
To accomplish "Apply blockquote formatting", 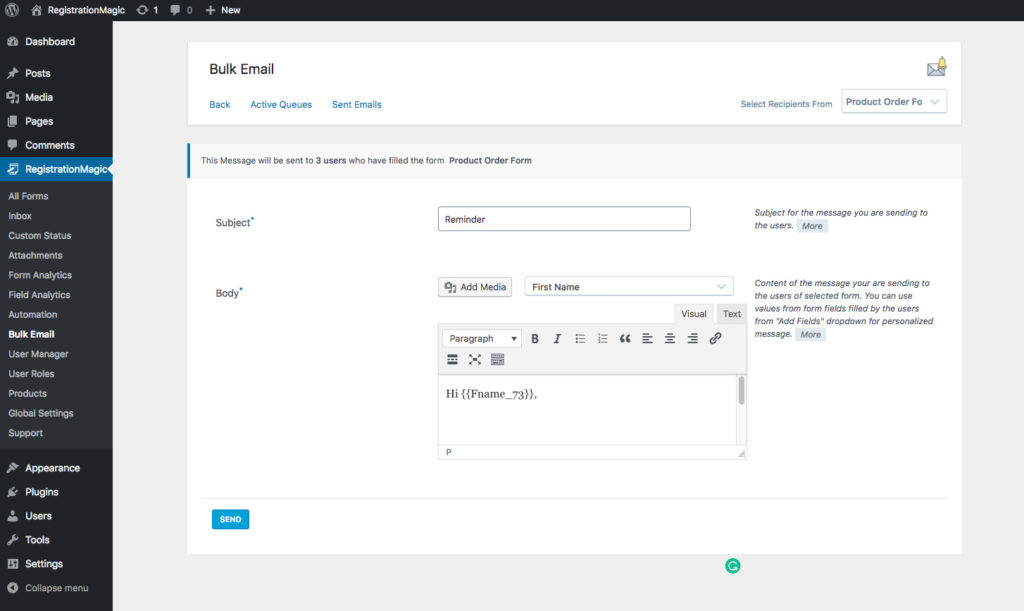I will [x=625, y=339].
